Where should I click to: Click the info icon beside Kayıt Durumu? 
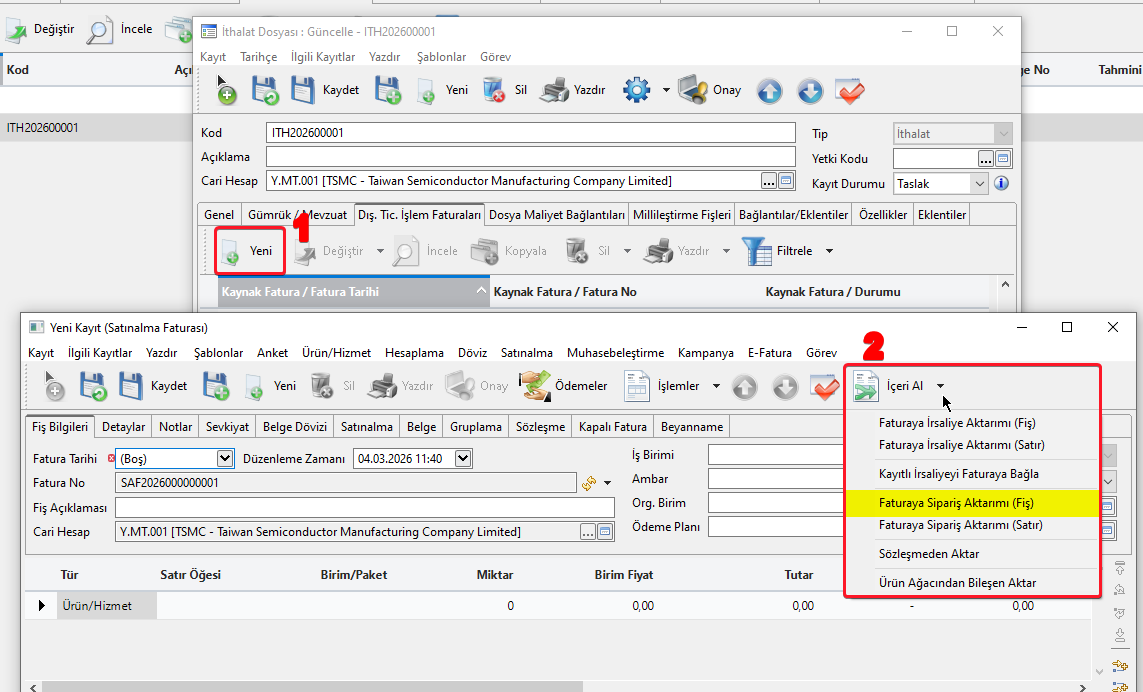tap(1001, 184)
